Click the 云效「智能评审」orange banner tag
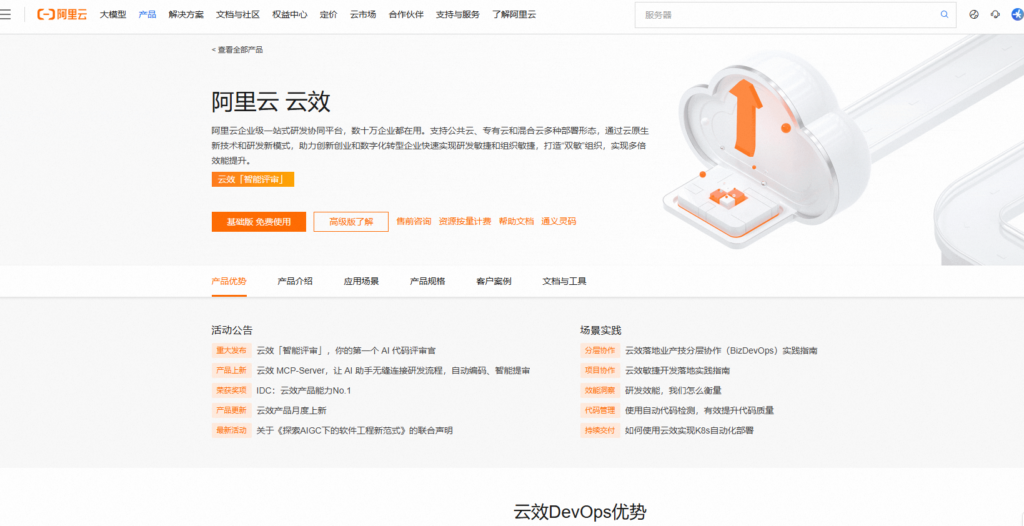Image resolution: width=1024 pixels, height=526 pixels. pyautogui.click(x=252, y=179)
